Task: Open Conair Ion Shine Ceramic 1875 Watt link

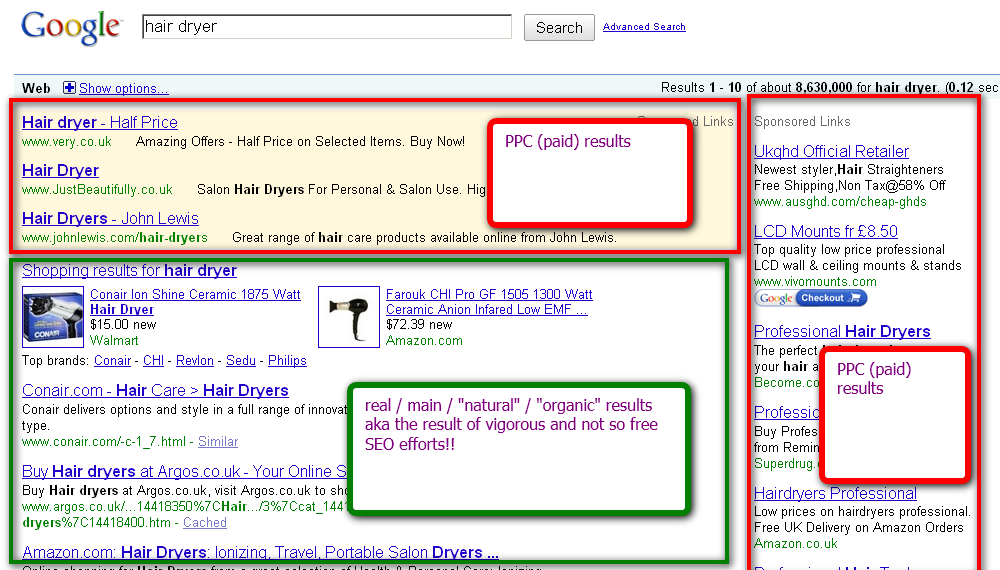Action: (x=195, y=302)
